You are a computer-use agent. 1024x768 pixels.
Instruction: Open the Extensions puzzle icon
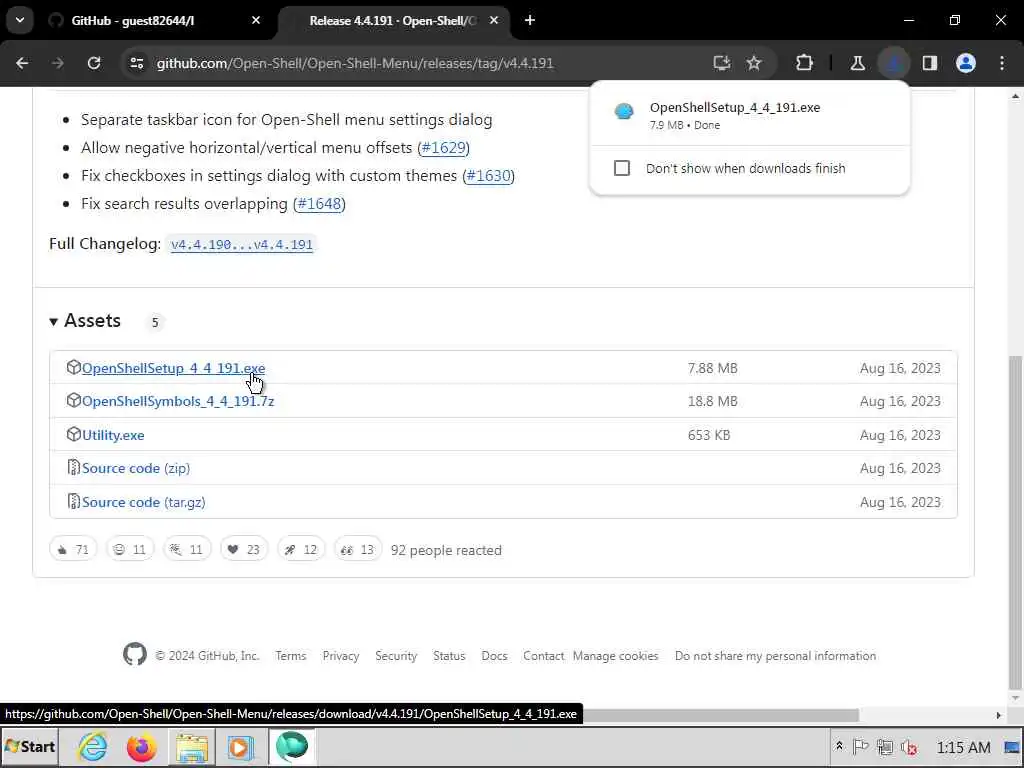[805, 63]
